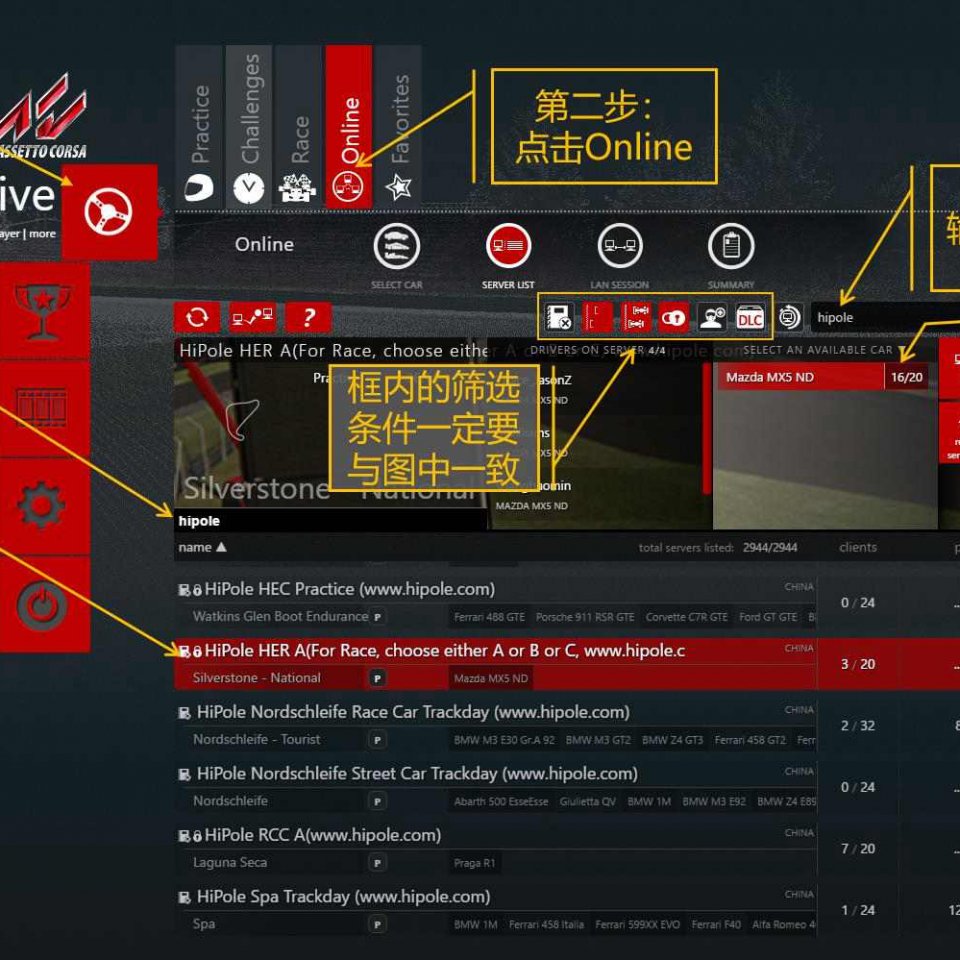Screen dimensions: 960x960
Task: Select the Online tab
Action: tap(348, 127)
